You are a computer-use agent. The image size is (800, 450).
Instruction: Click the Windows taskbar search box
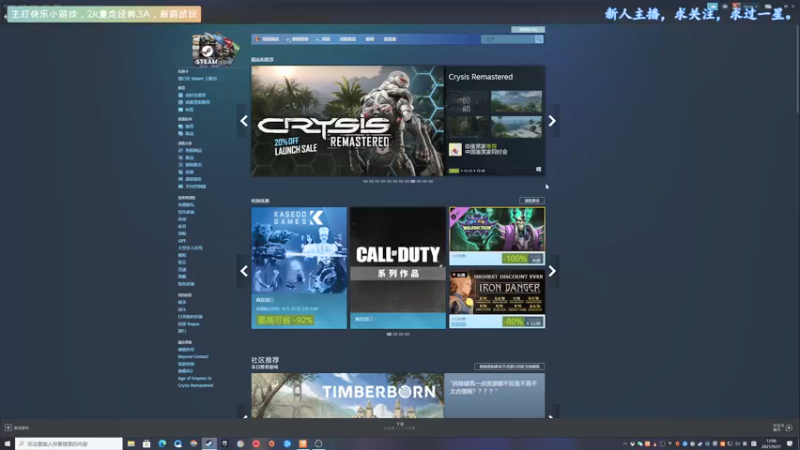point(69,444)
